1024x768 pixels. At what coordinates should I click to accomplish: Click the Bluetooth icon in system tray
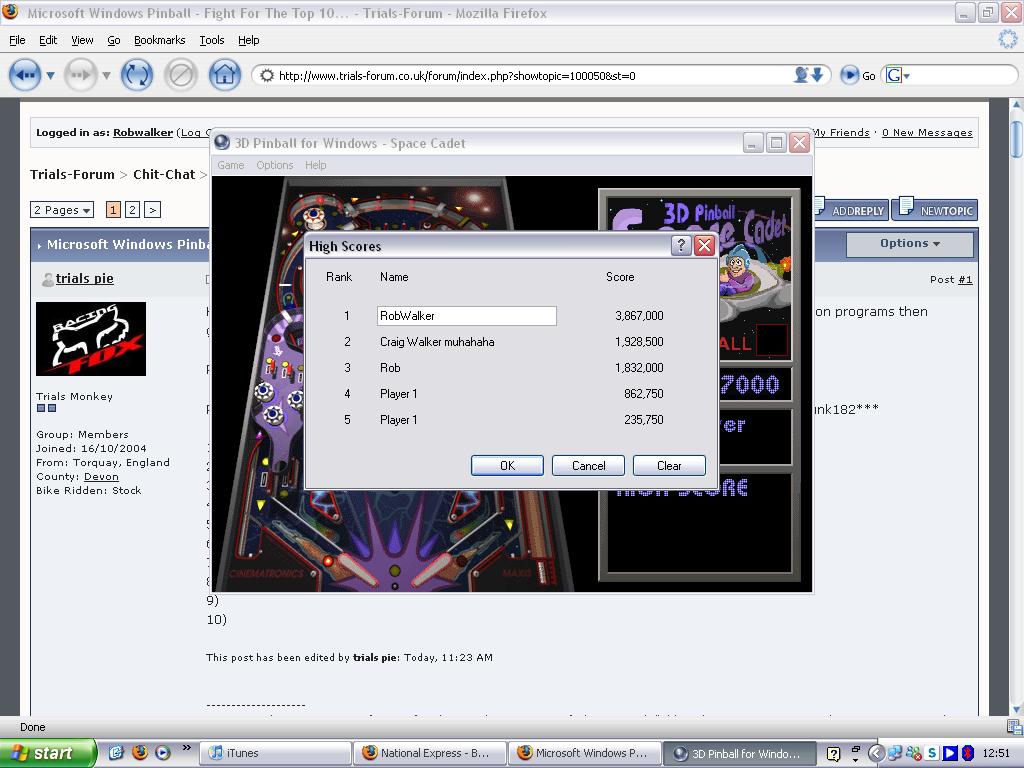(968, 754)
